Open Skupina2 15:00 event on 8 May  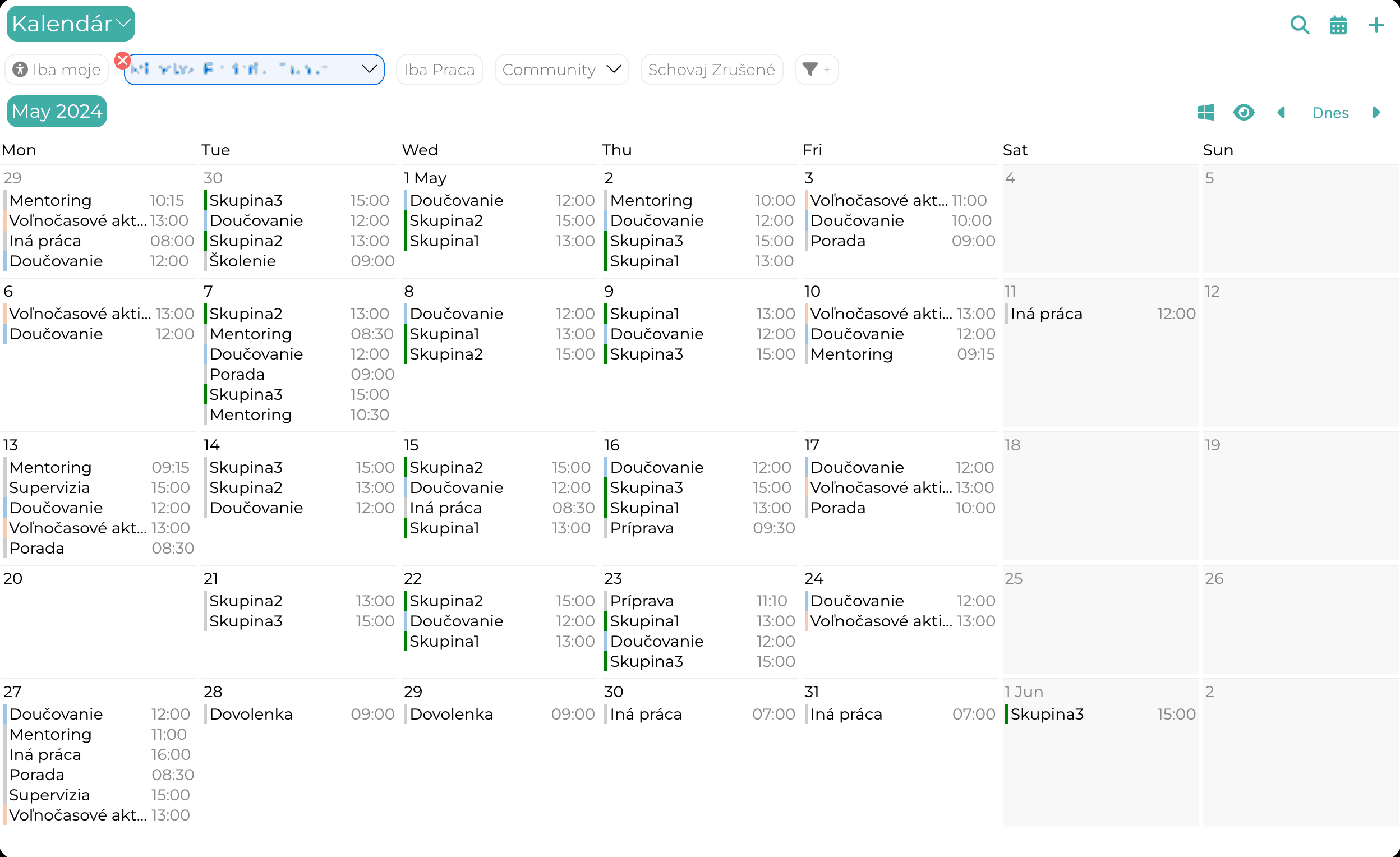click(499, 354)
